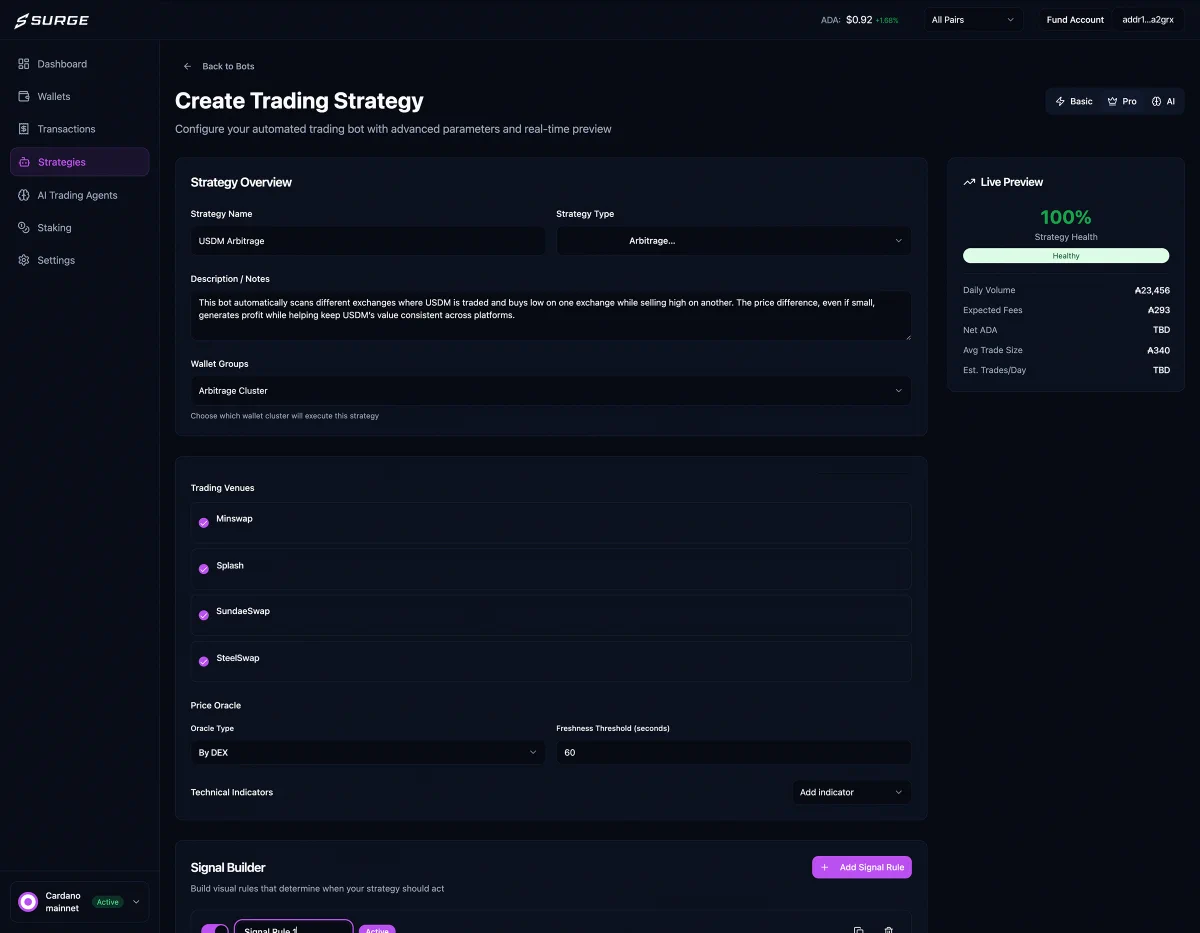Open Settings from the sidebar
The height and width of the screenshot is (933, 1200).
point(80,260)
